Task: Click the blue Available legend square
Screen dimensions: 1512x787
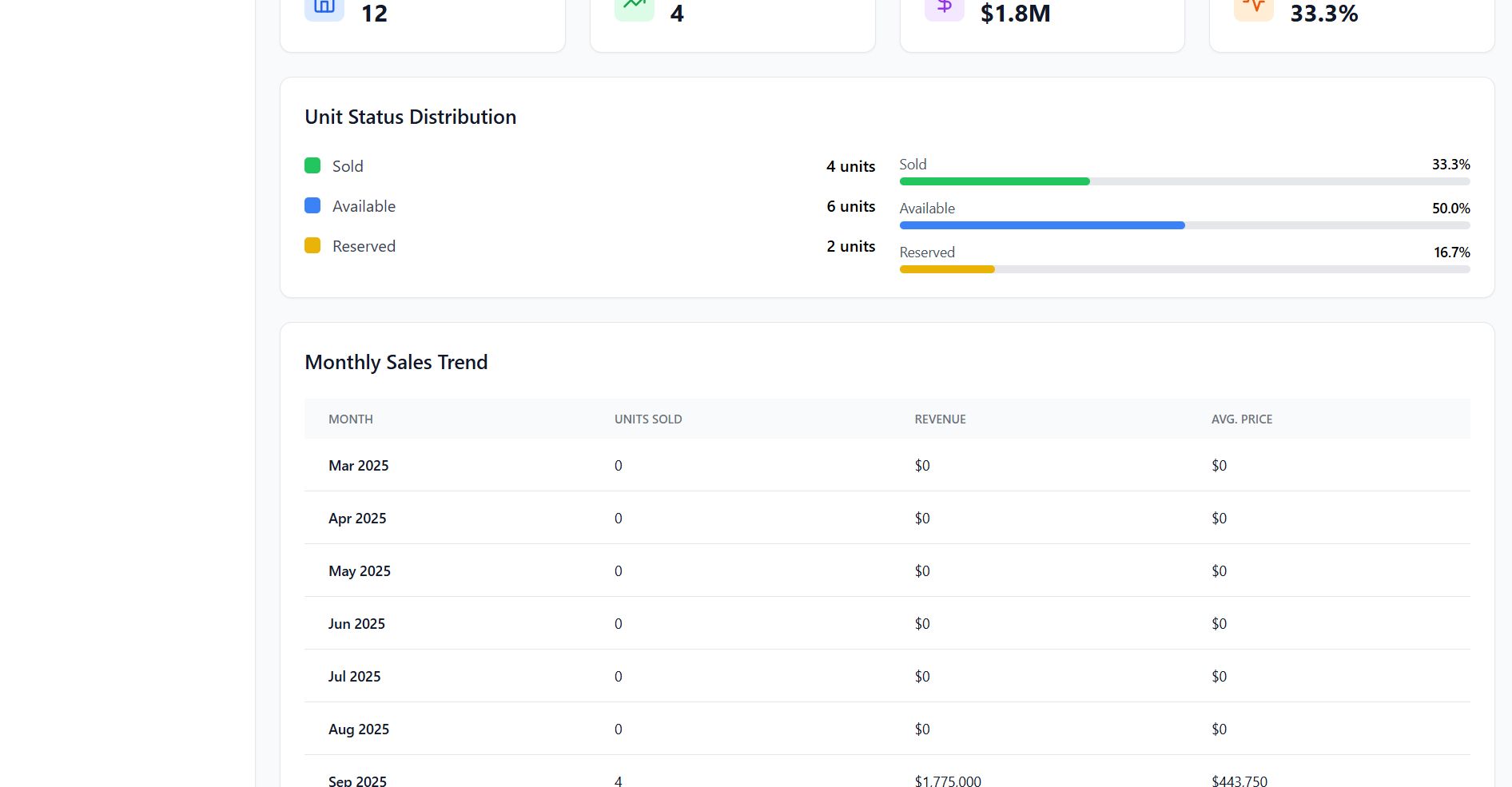Action: pyautogui.click(x=312, y=205)
